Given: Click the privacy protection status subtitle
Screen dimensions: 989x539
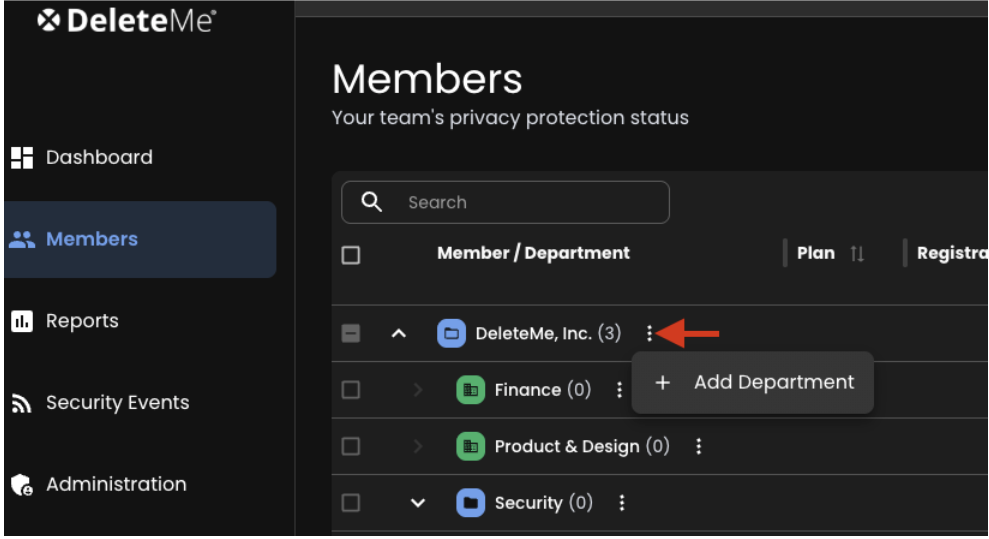Looking at the screenshot, I should (x=510, y=118).
